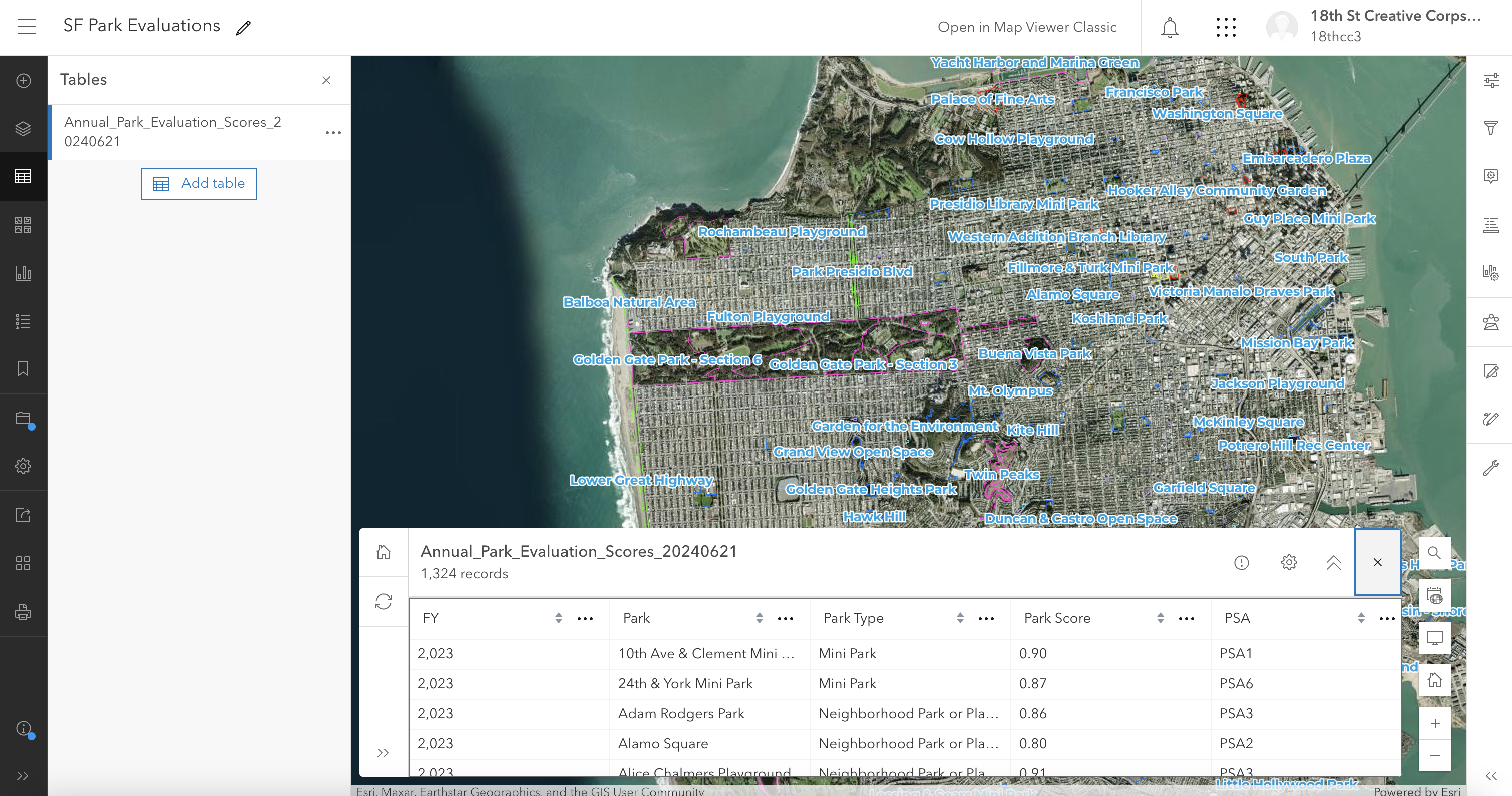
Task: Expand the attribute table upward
Action: click(x=1333, y=563)
